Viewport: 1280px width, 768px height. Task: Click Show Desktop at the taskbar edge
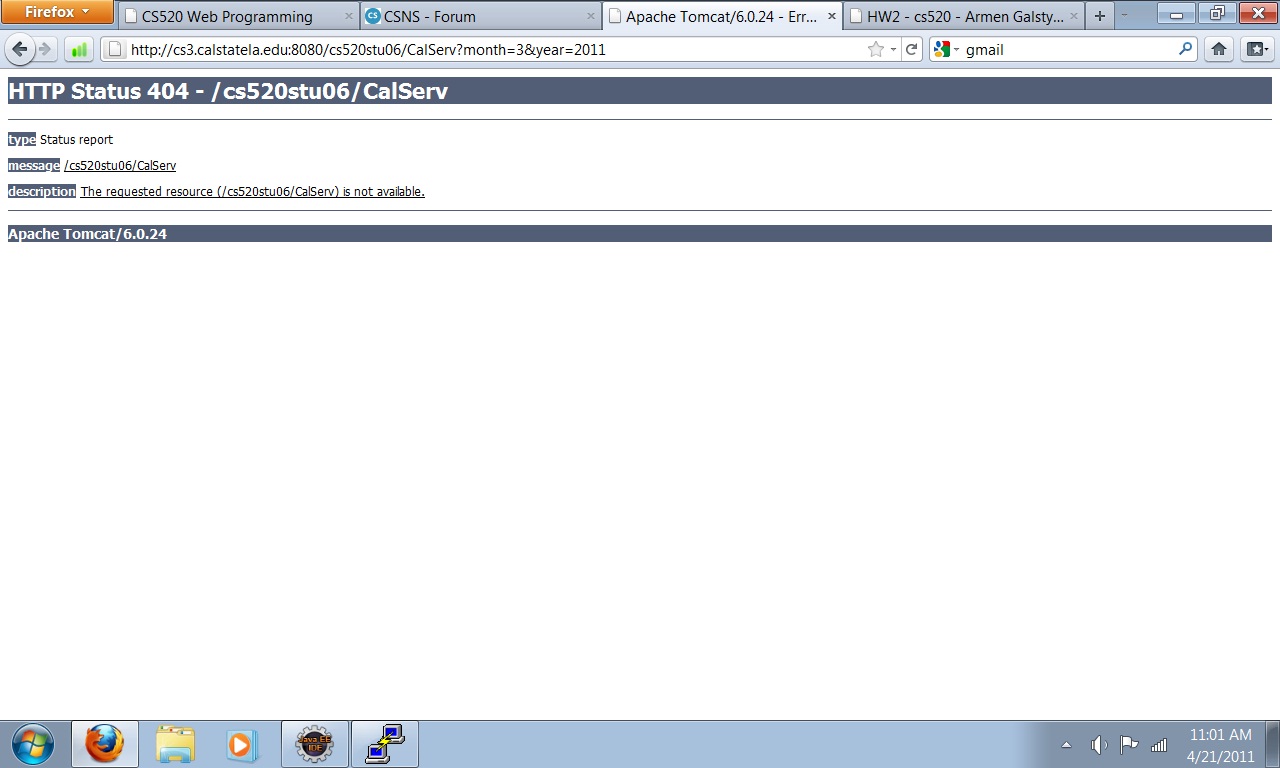1272,744
